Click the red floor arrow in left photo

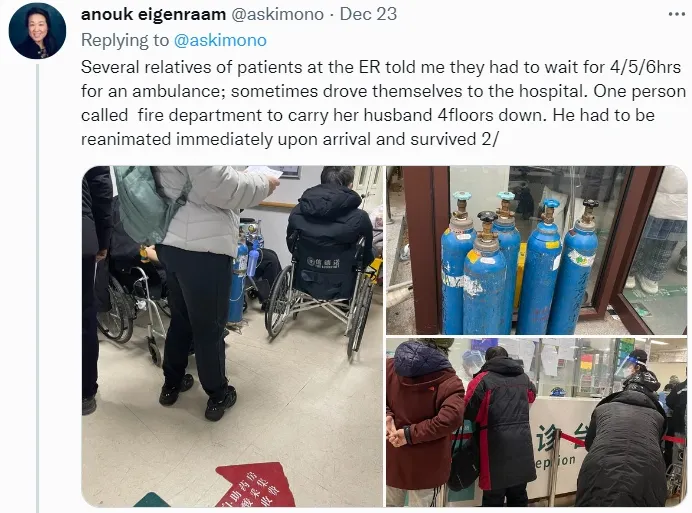(x=255, y=485)
